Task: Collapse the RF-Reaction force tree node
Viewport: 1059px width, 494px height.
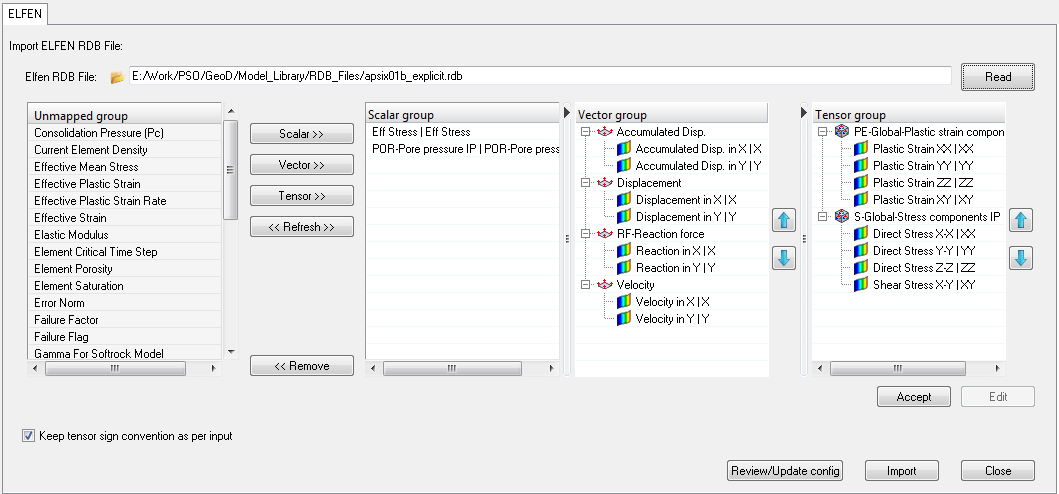Action: pyautogui.click(x=586, y=234)
